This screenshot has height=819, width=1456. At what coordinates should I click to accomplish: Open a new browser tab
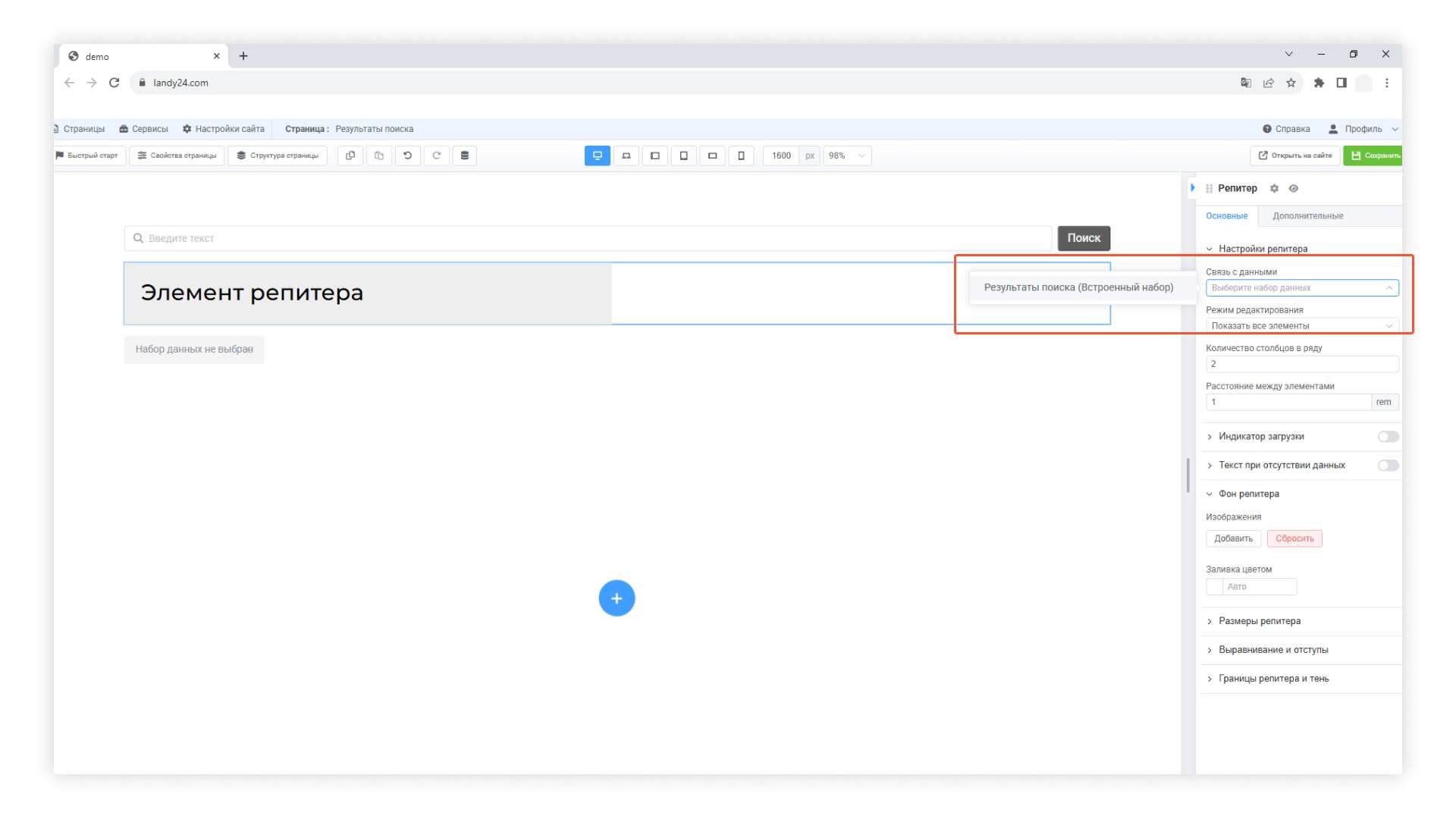point(243,56)
